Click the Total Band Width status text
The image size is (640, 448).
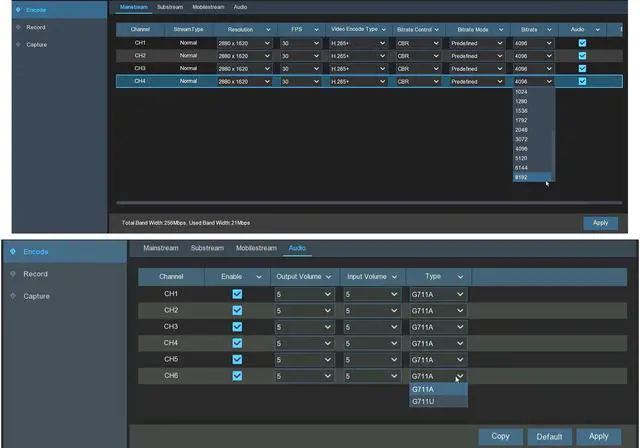[186, 223]
